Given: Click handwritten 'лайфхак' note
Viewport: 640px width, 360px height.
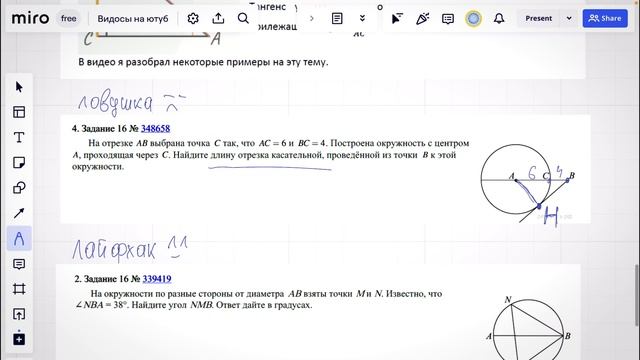Looking at the screenshot, I should 114,250.
